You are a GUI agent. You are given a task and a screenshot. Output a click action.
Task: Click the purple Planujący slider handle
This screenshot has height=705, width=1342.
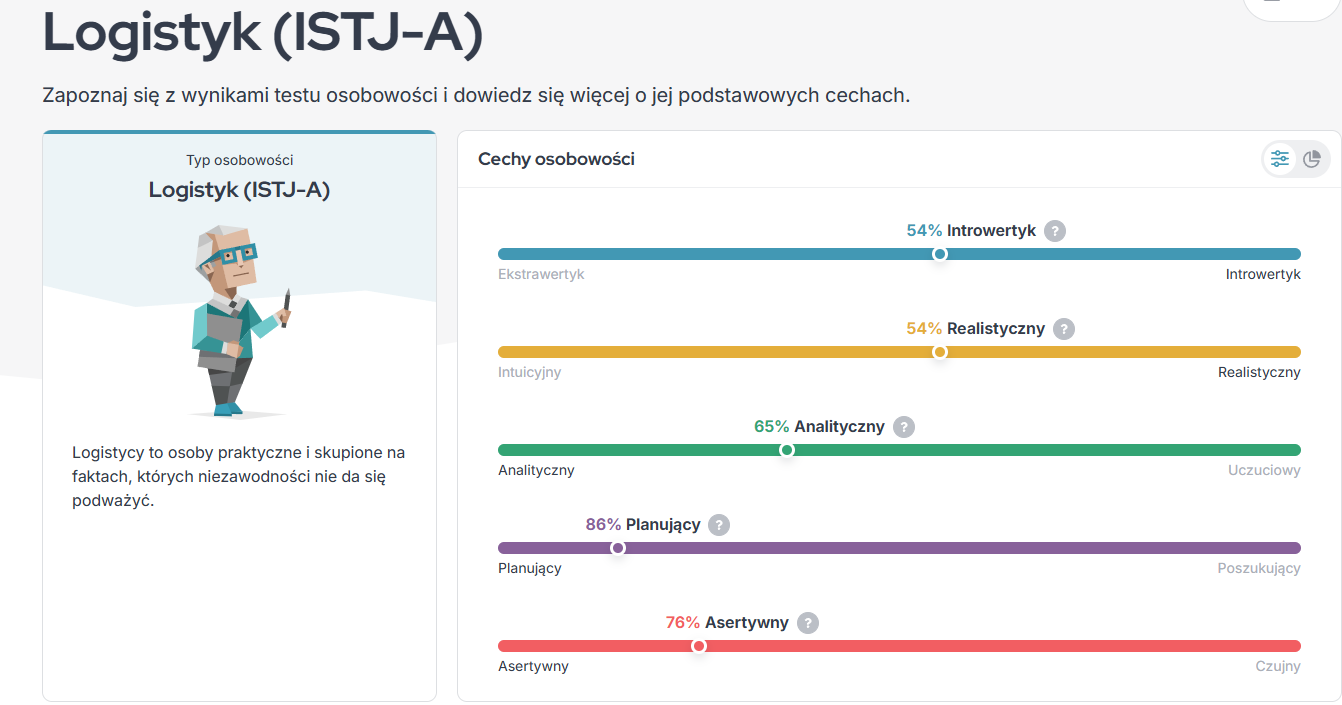[x=618, y=548]
